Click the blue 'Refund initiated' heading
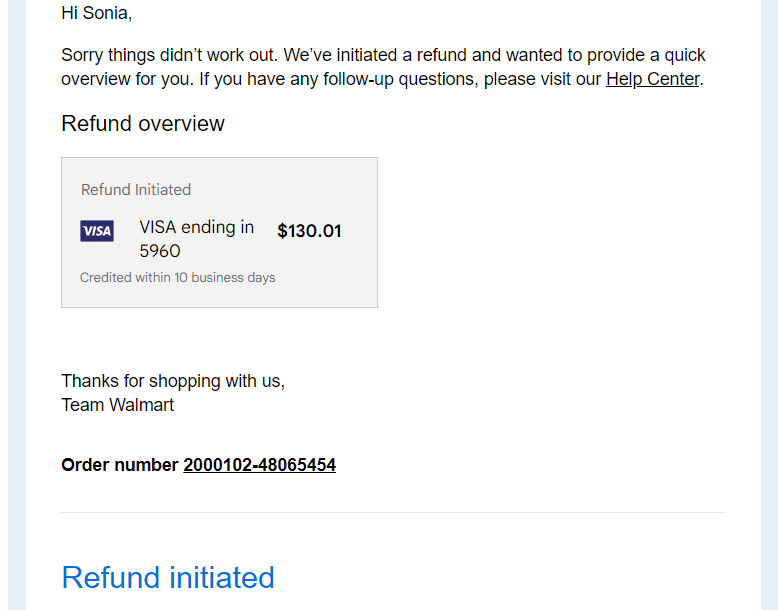783x610 pixels. click(168, 578)
